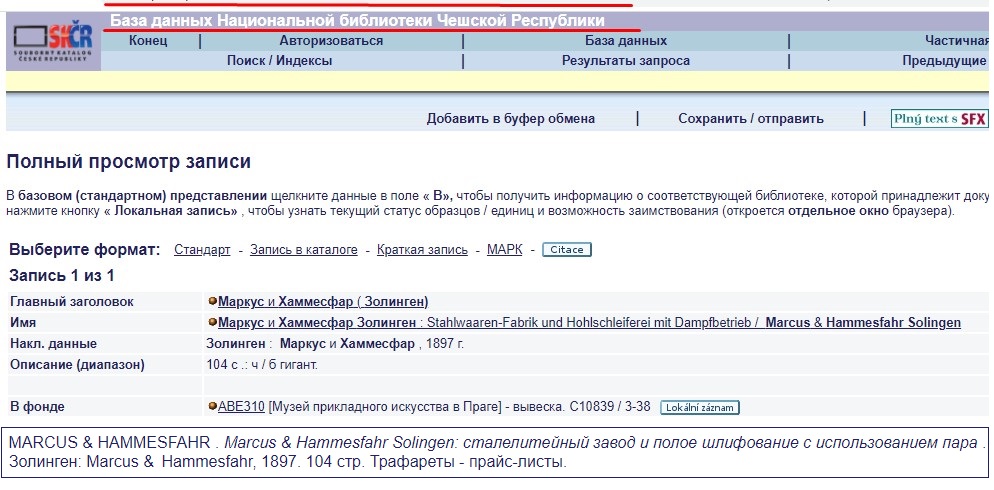Open Результаты запроса menu item
The image size is (994, 490).
pos(626,61)
